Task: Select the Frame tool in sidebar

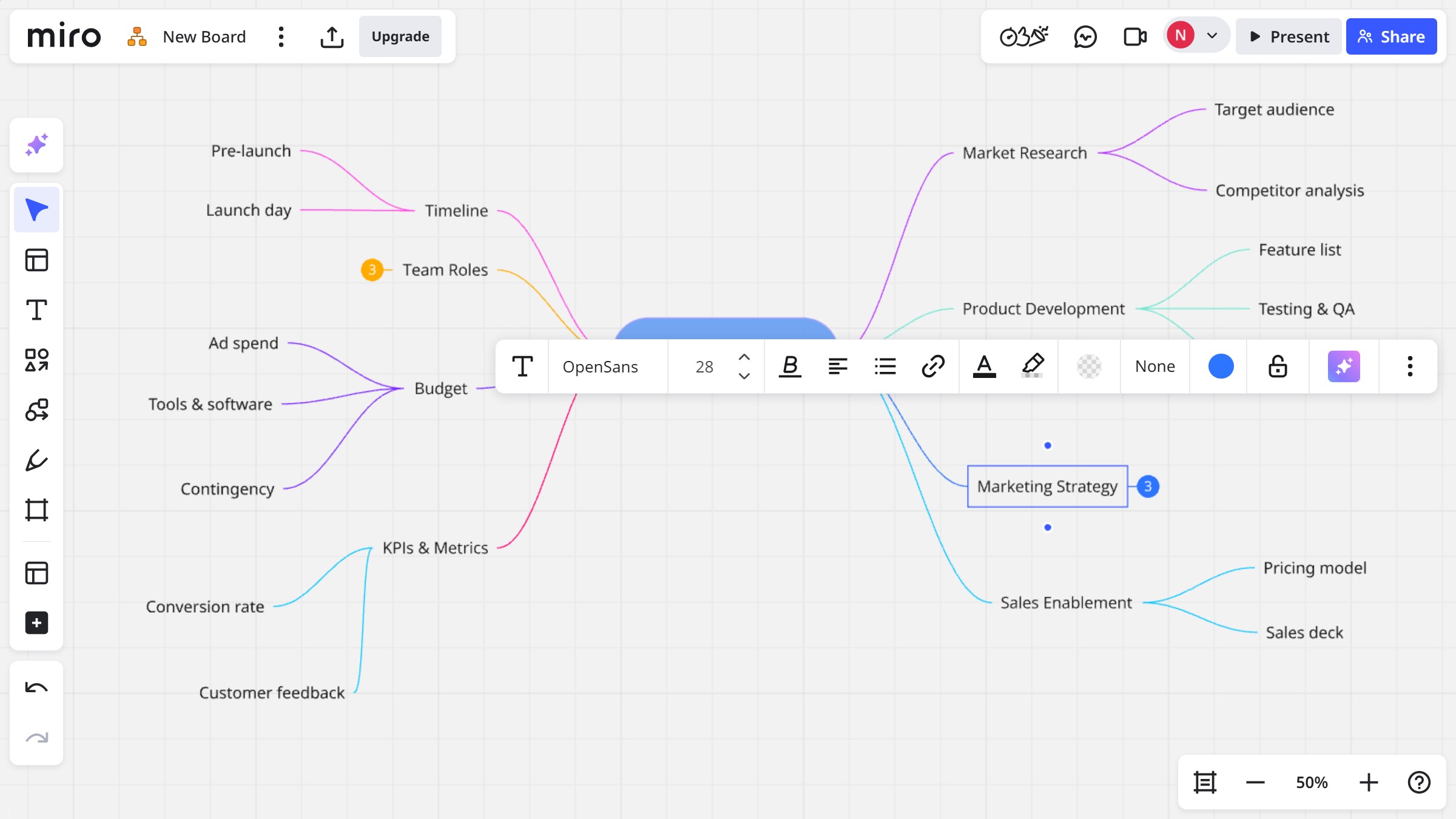Action: (x=36, y=510)
